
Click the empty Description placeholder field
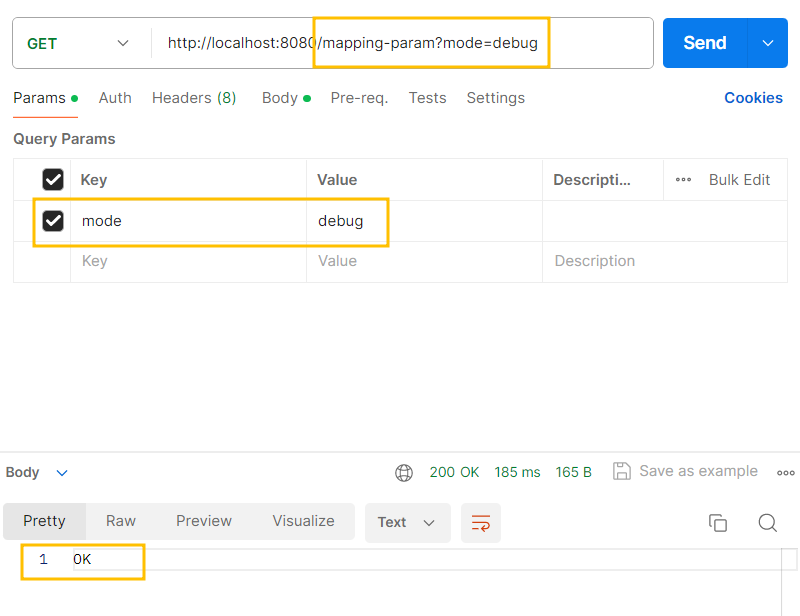click(665, 261)
